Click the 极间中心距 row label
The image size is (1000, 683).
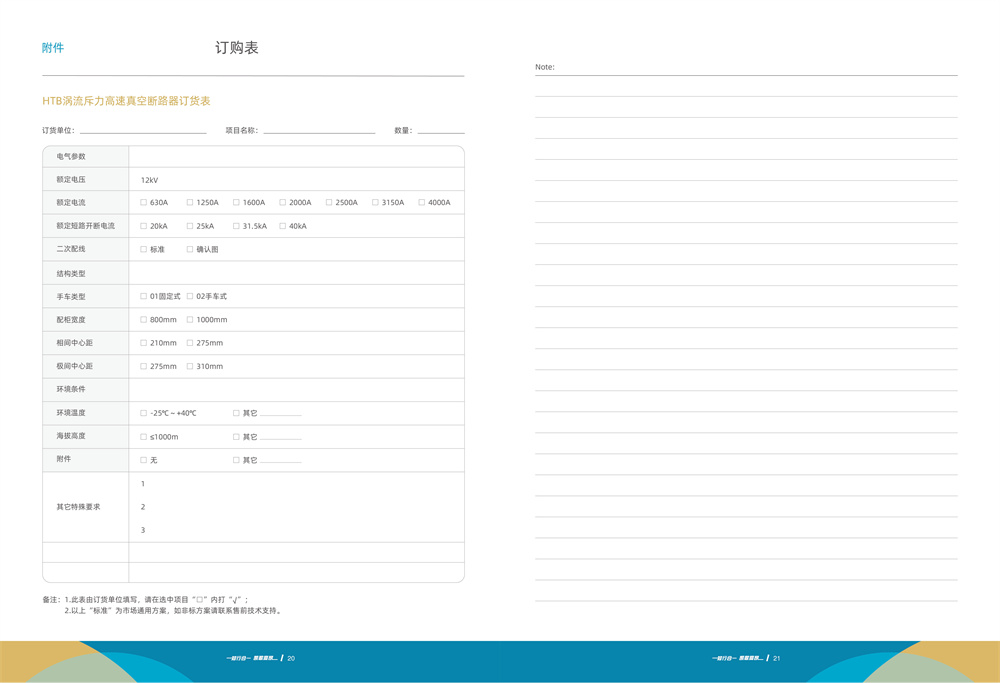tap(75, 366)
